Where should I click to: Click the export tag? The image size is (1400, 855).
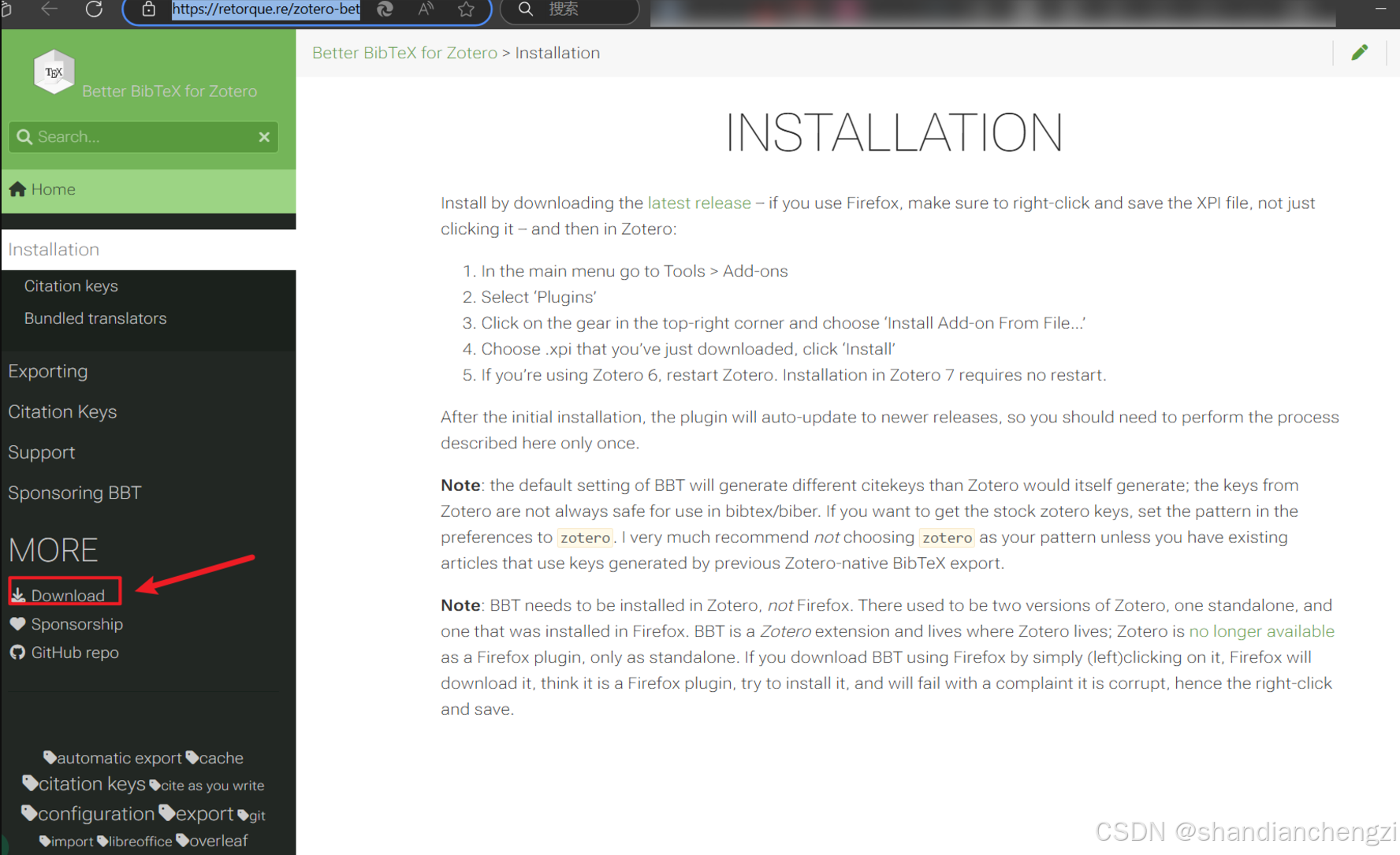(196, 814)
